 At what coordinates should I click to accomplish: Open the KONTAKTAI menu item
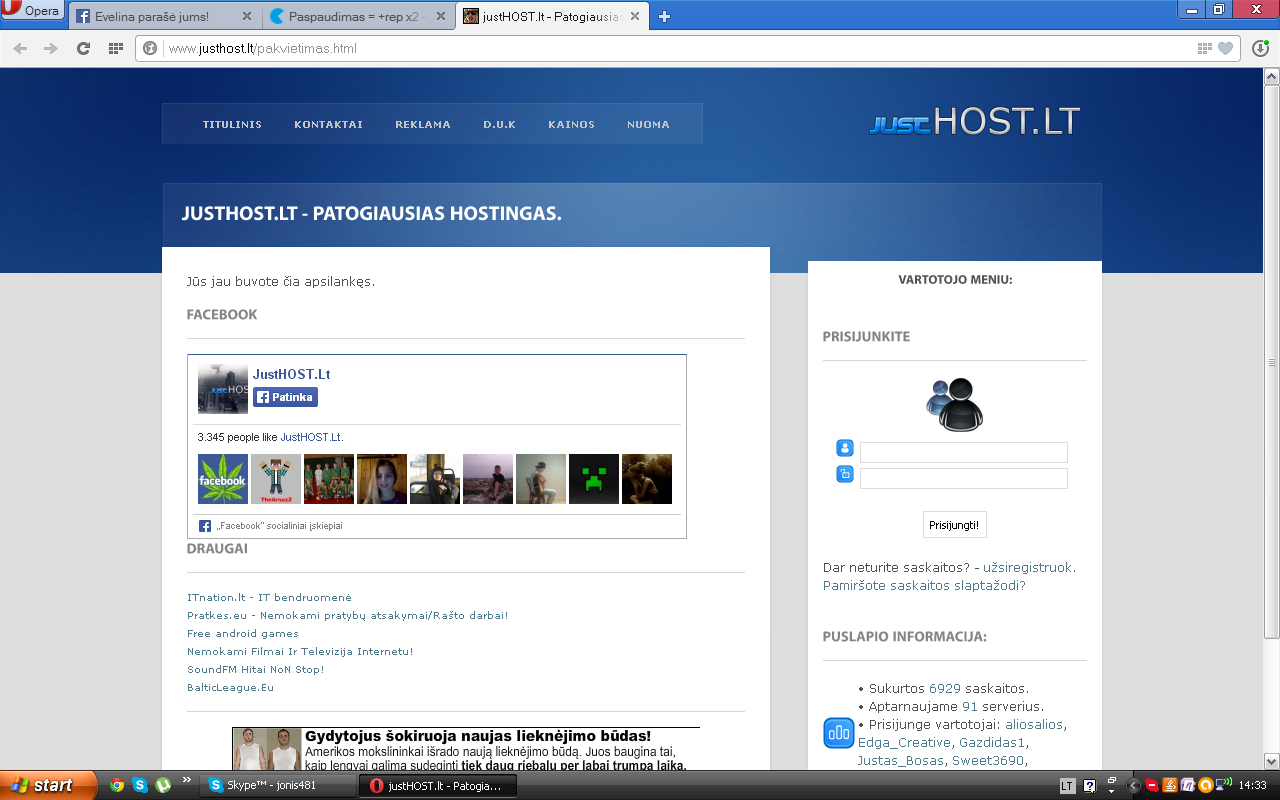click(x=328, y=124)
